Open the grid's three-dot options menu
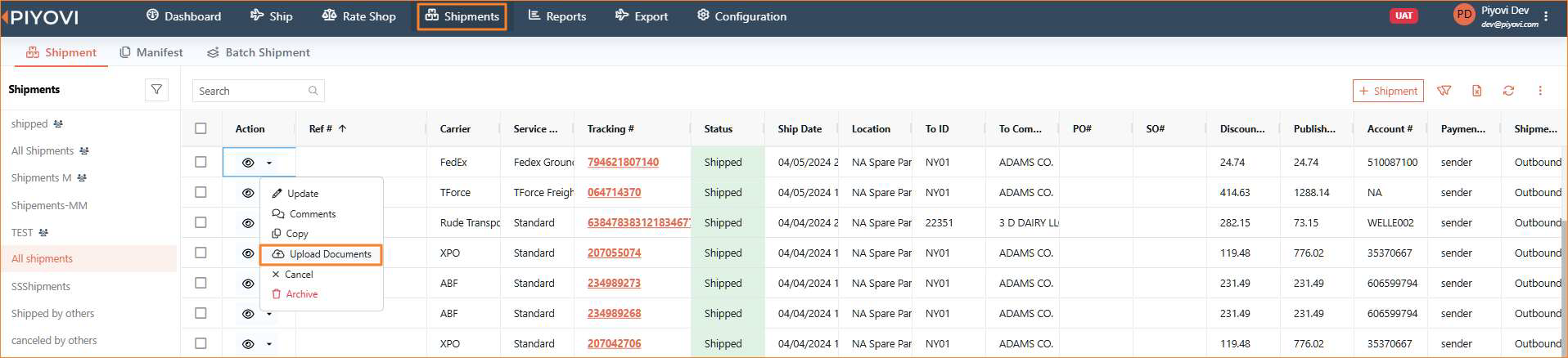The height and width of the screenshot is (358, 1568). 1540,91
